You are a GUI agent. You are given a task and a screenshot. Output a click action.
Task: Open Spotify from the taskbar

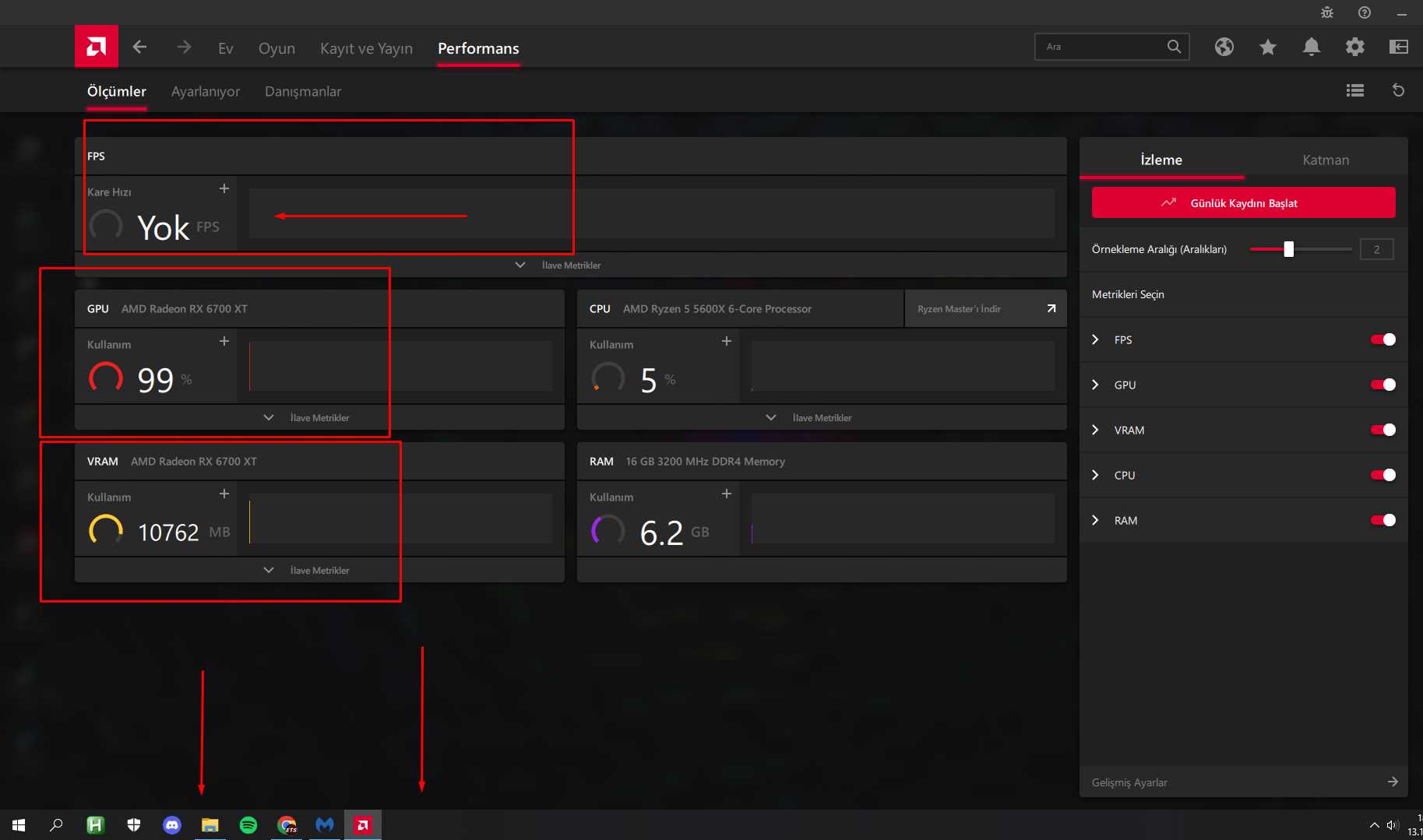point(248,825)
